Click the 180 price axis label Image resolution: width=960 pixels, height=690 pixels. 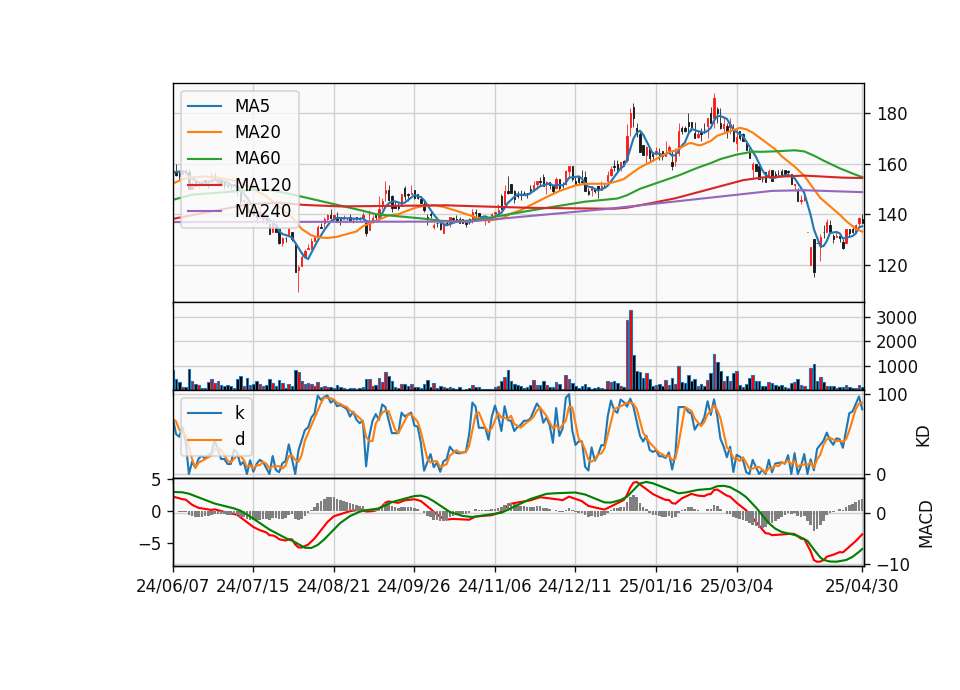[x=892, y=114]
